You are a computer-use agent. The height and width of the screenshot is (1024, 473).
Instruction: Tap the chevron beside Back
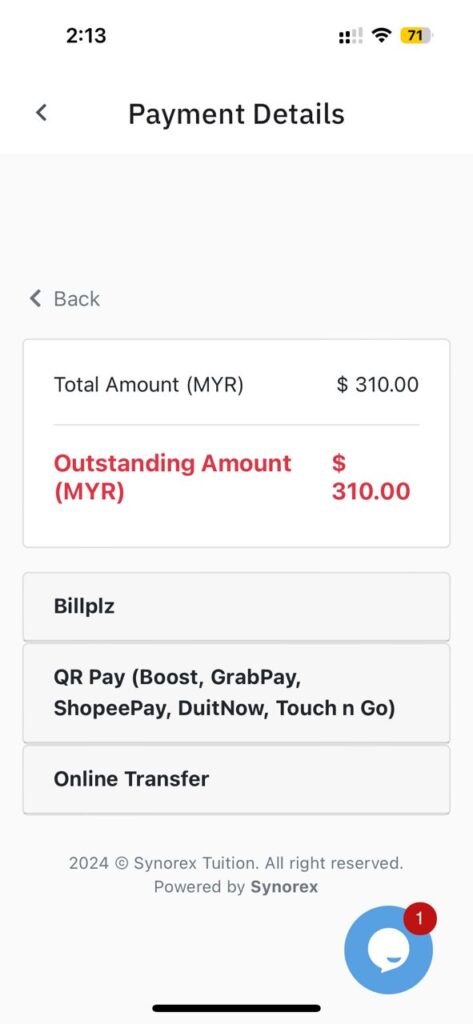click(35, 299)
